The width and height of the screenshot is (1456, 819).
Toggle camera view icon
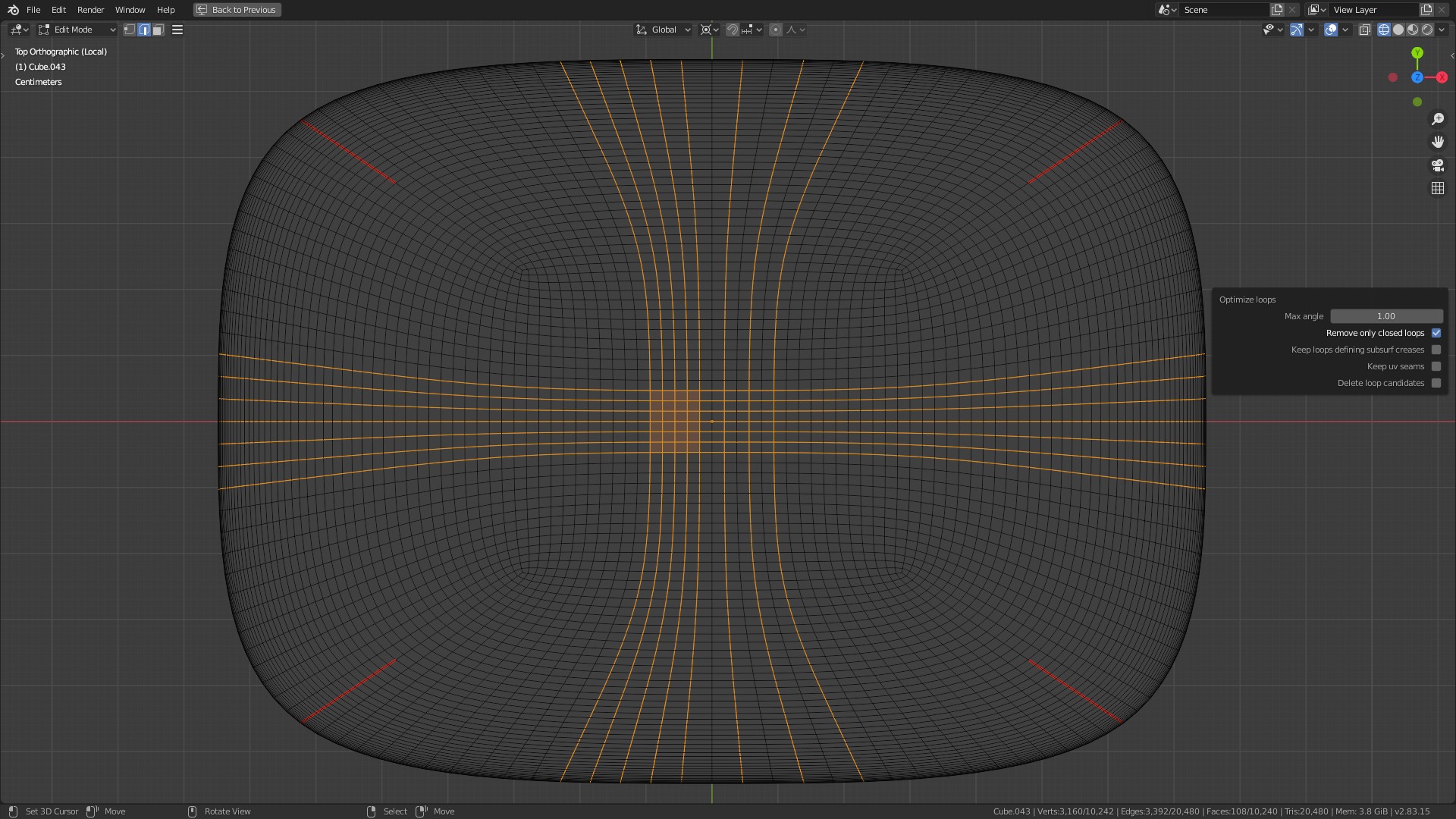pyautogui.click(x=1437, y=165)
